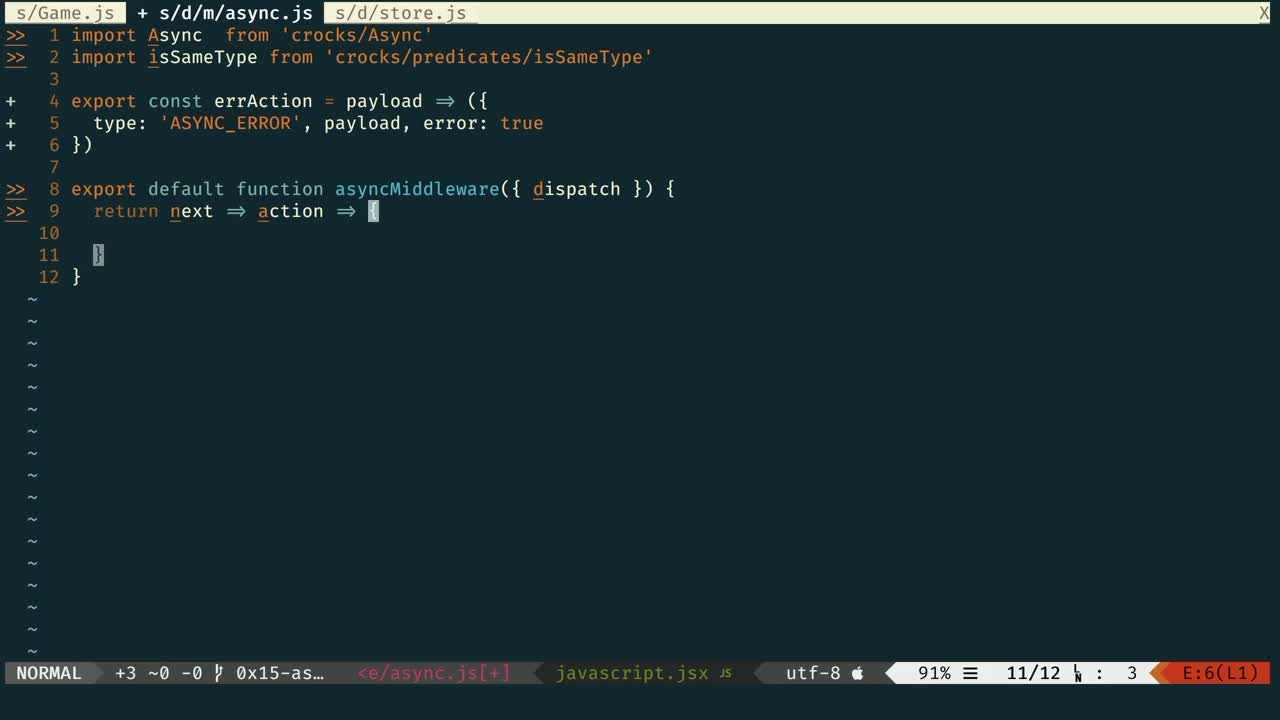Click the utf-8 encoding label
1280x720 pixels.
(x=813, y=673)
